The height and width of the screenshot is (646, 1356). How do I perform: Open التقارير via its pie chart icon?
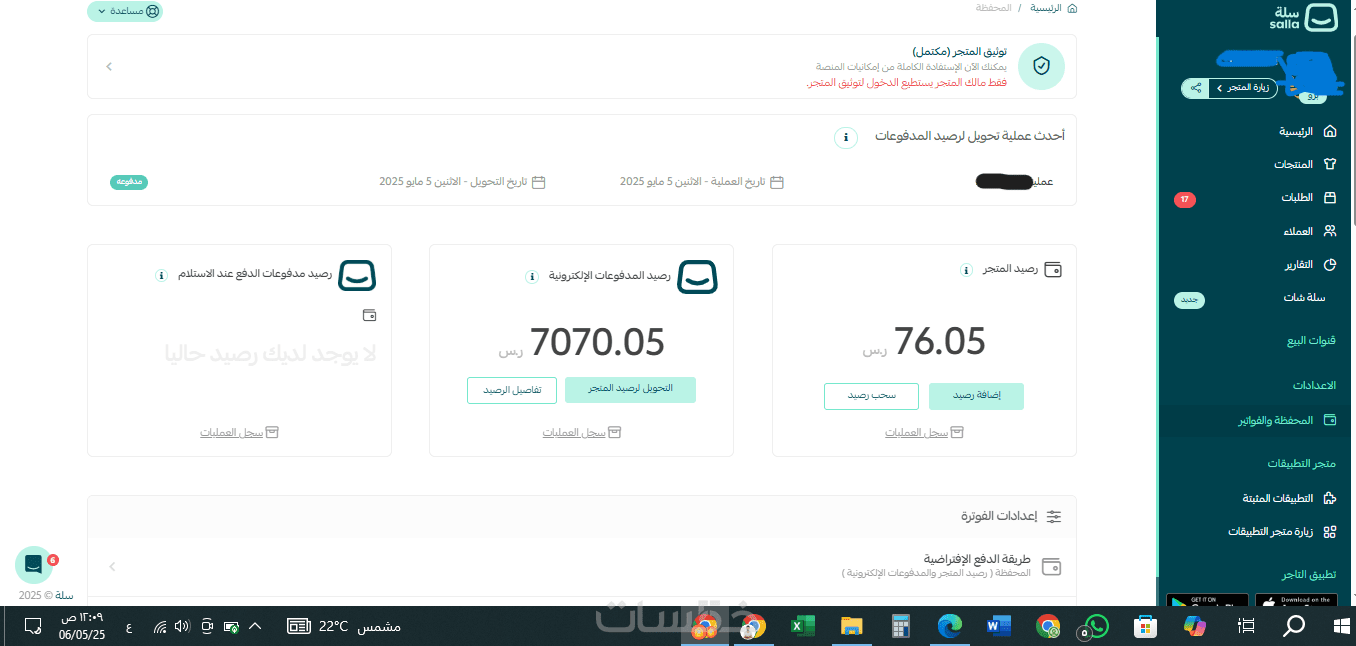pos(1330,265)
